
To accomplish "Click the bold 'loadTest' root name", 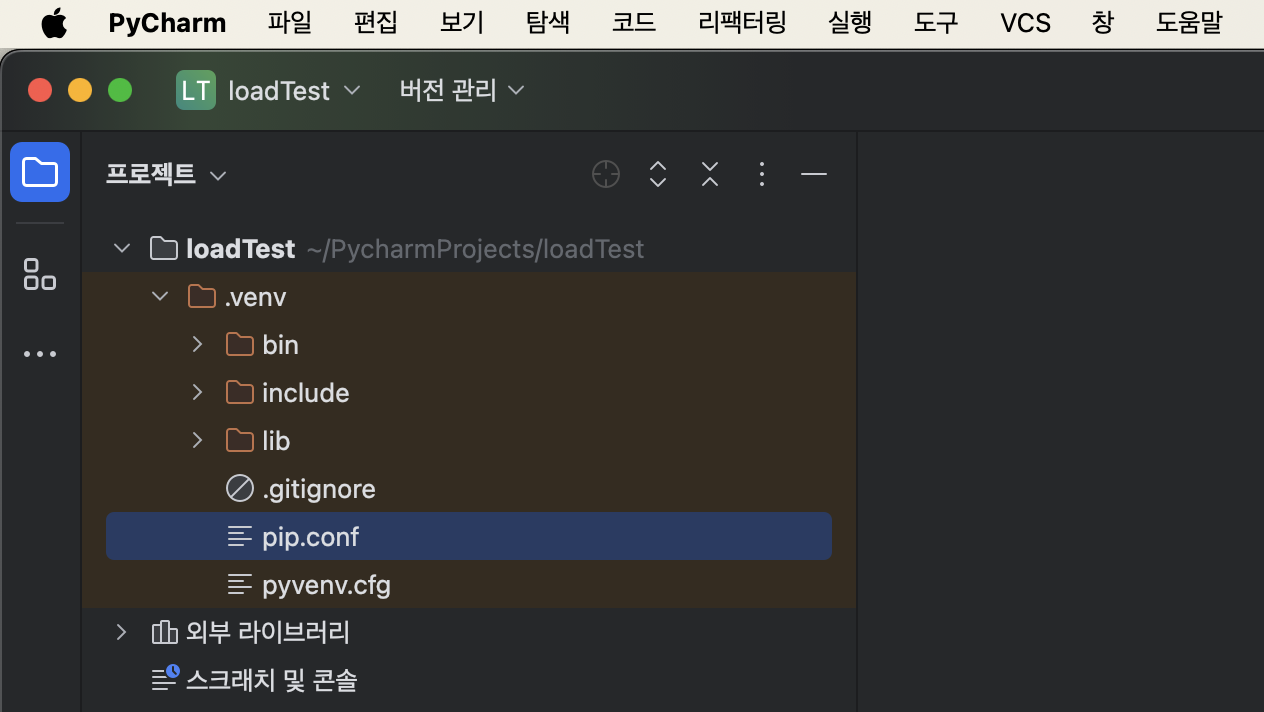I will coord(240,248).
